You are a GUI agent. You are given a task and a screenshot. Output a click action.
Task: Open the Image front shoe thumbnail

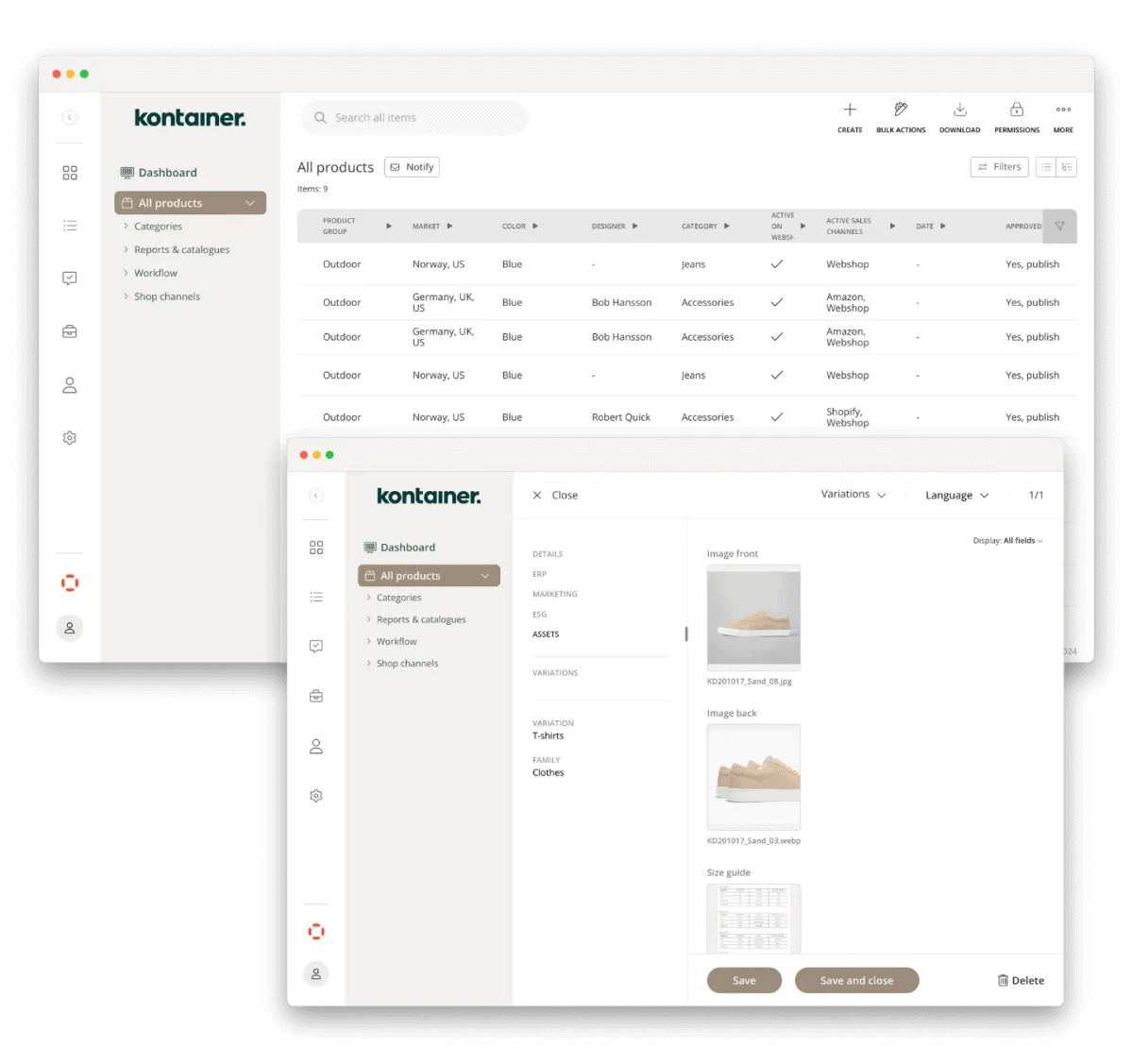[753, 618]
